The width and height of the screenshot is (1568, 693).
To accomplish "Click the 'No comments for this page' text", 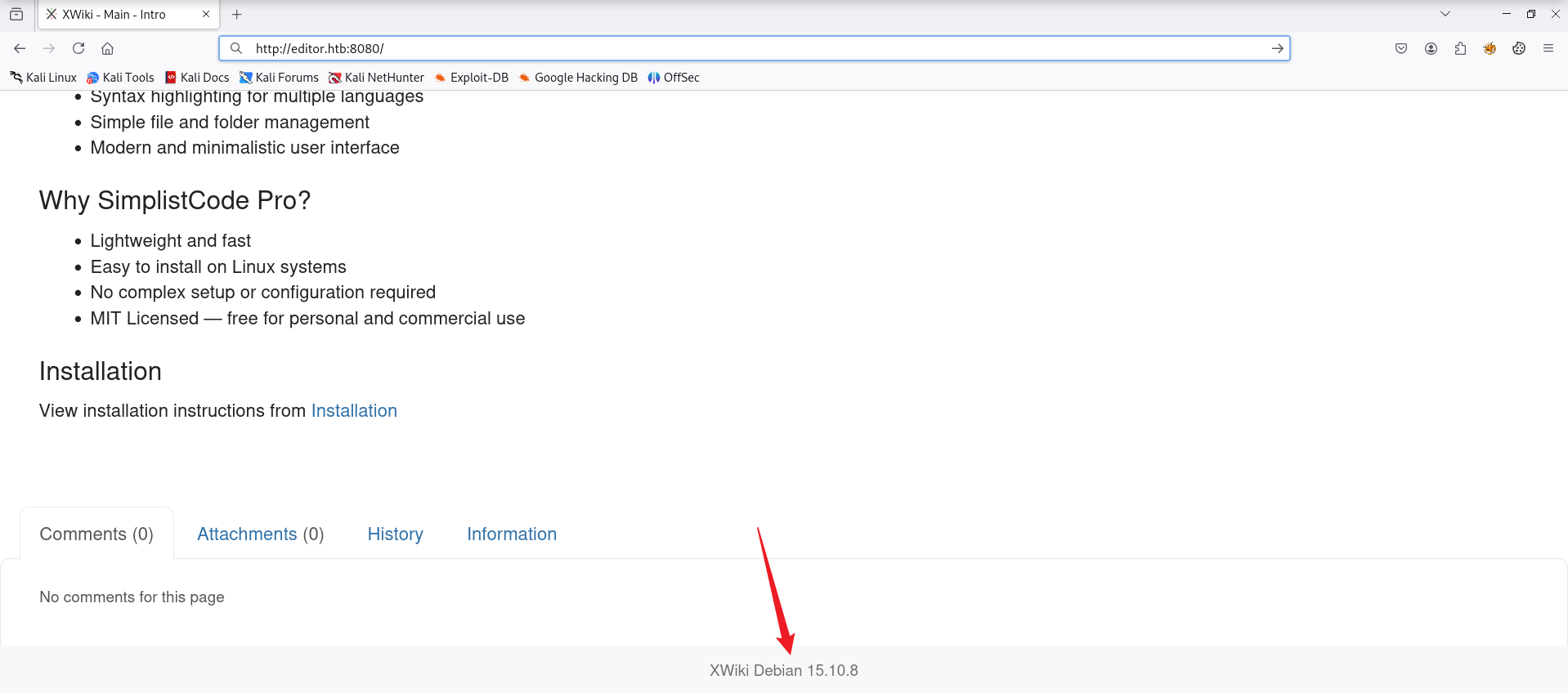I will 132,597.
